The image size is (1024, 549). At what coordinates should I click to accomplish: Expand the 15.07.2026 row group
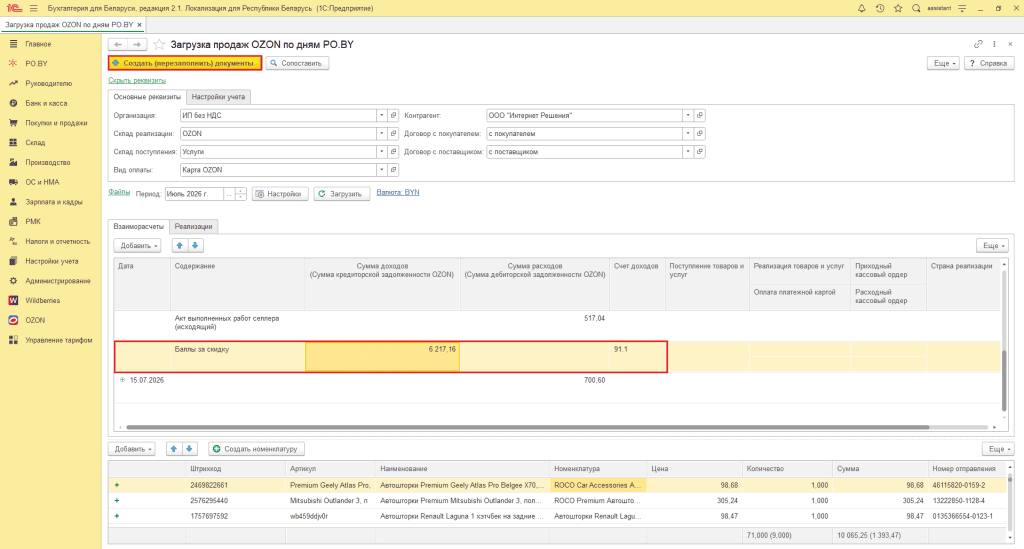point(122,380)
